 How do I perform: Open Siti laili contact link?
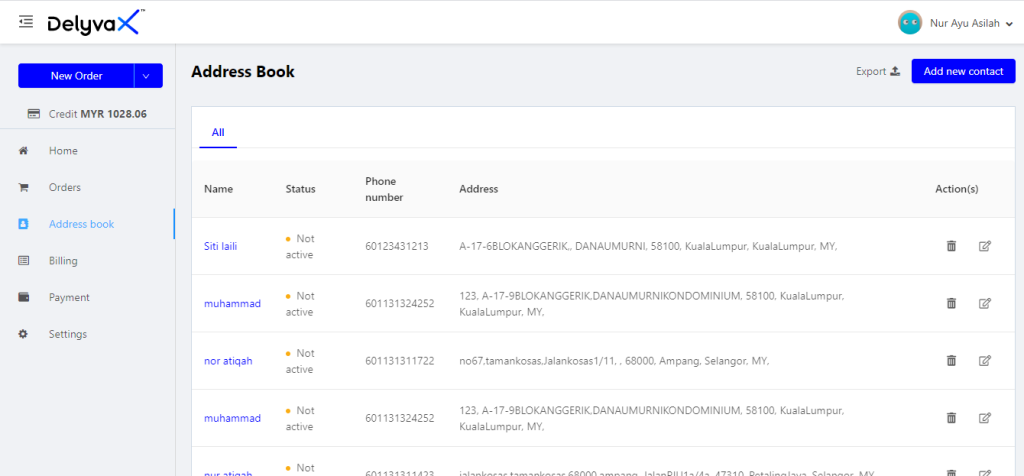[x=221, y=246]
